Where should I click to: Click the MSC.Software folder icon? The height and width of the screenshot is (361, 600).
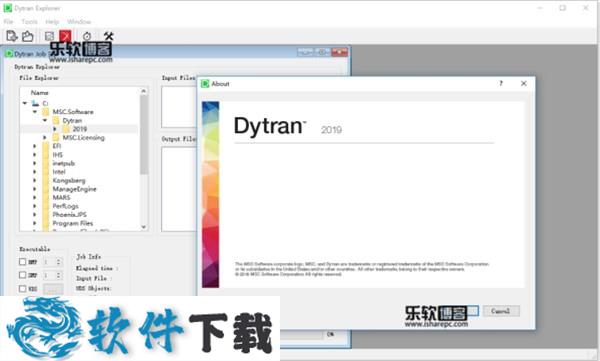(x=46, y=112)
